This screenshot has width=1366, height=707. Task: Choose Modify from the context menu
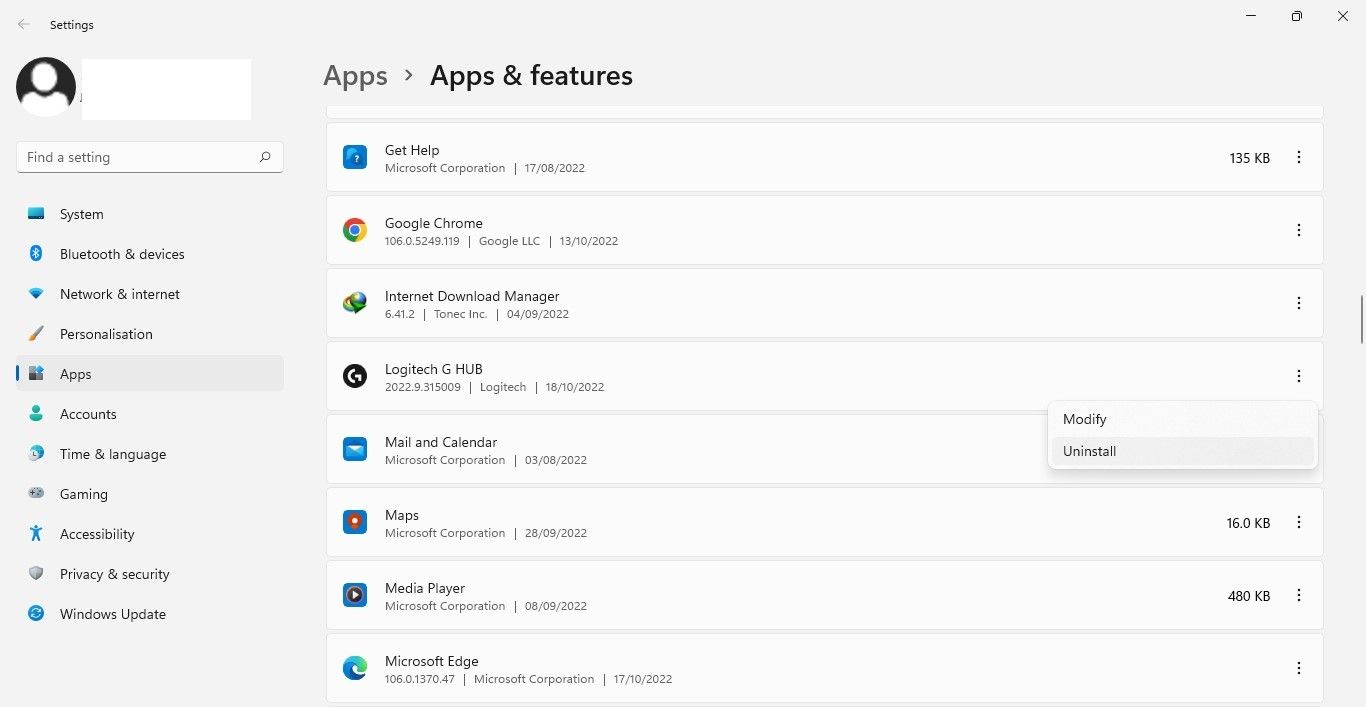coord(1183,419)
